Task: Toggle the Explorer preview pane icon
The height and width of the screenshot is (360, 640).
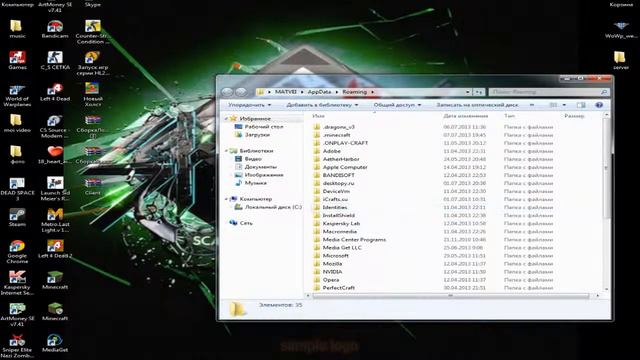Action: tap(581, 105)
